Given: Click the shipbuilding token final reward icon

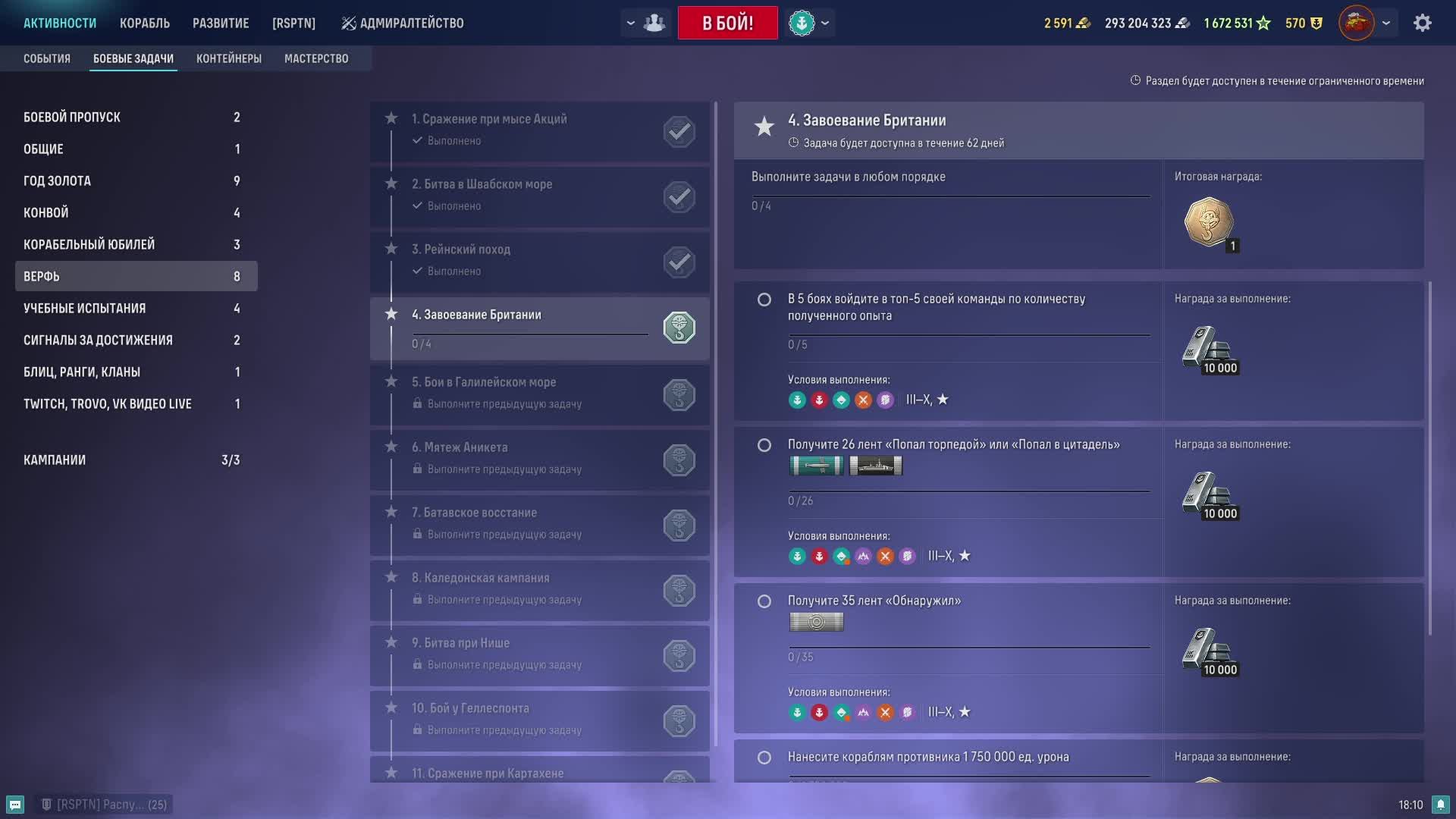Looking at the screenshot, I should (x=1209, y=222).
